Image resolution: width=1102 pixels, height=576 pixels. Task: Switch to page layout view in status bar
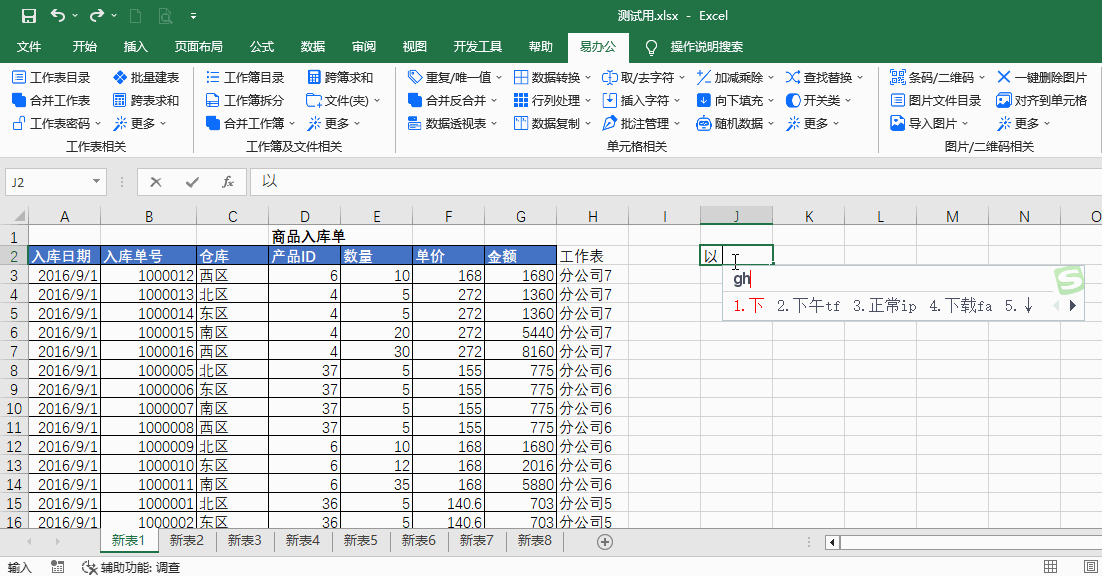(1091, 567)
